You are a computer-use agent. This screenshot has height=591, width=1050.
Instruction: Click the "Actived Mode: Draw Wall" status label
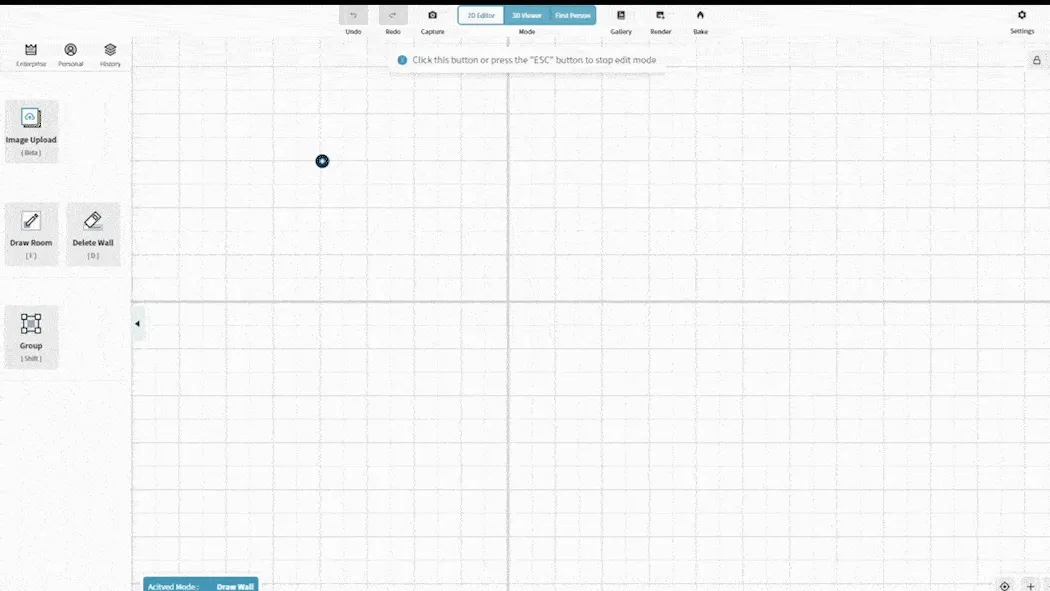coord(201,586)
